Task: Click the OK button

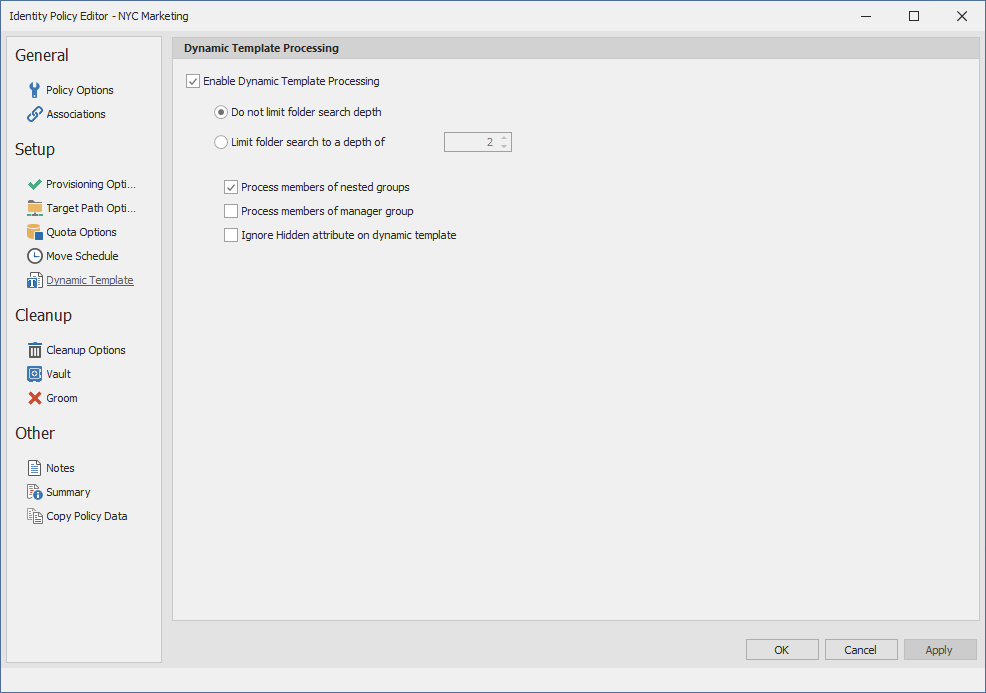Action: pos(782,649)
